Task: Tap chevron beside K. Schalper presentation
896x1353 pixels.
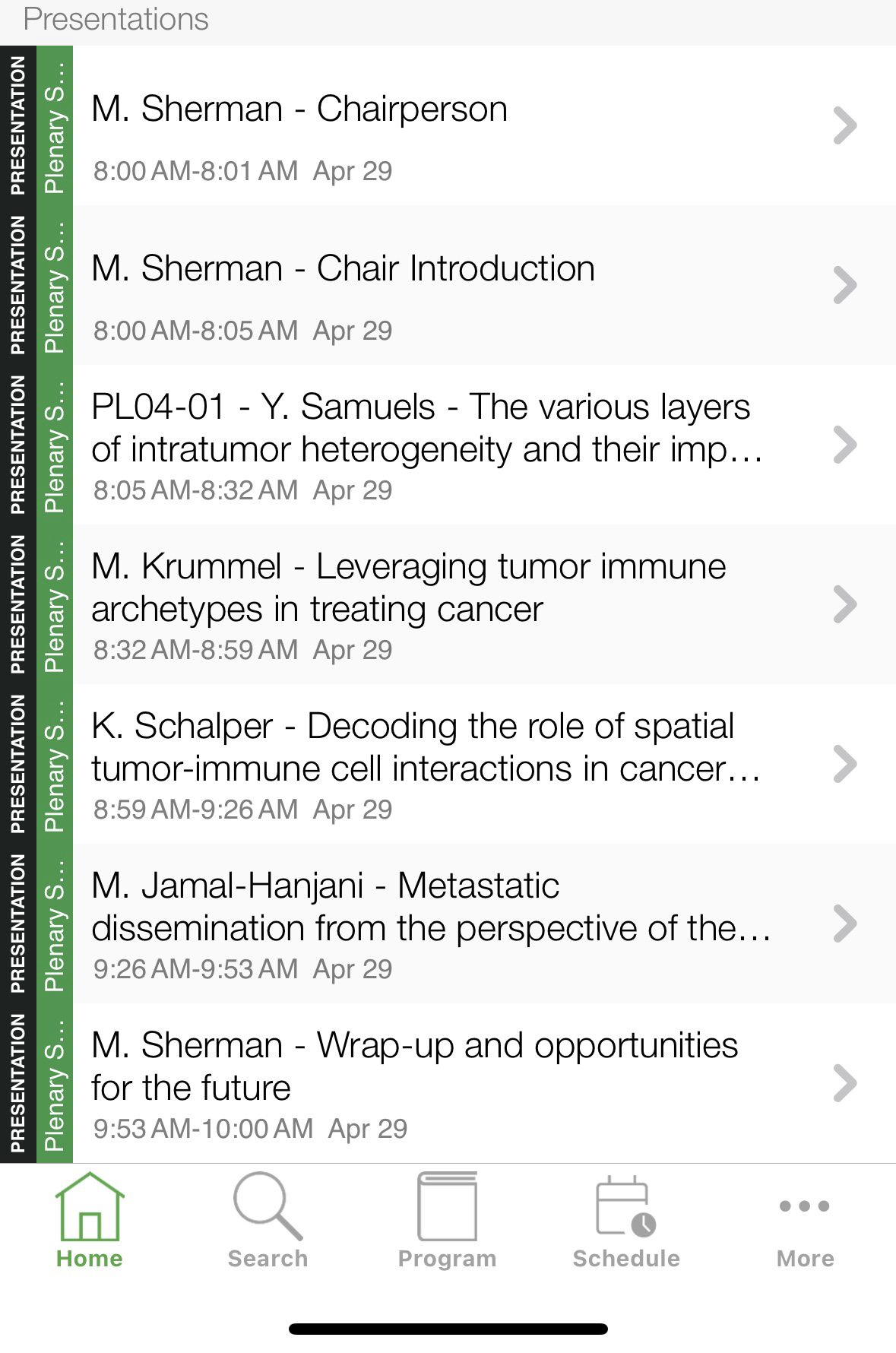Action: (844, 765)
